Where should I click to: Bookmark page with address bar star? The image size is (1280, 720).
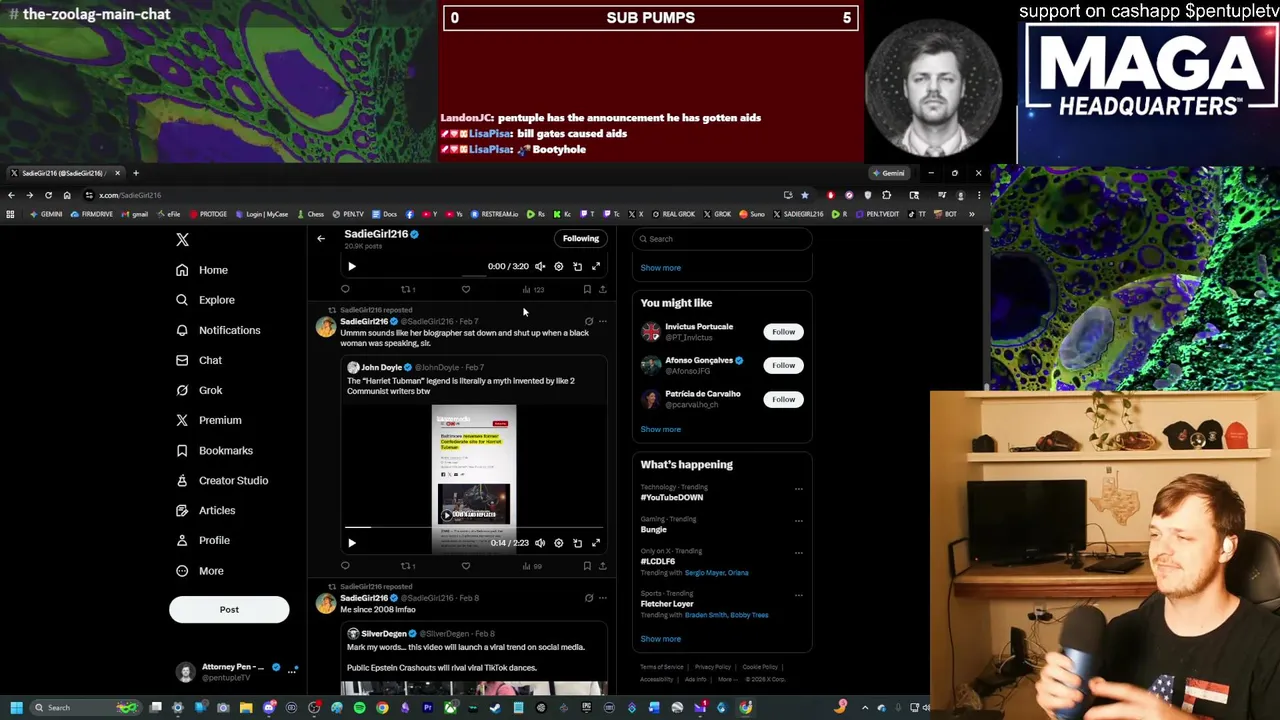click(x=804, y=195)
